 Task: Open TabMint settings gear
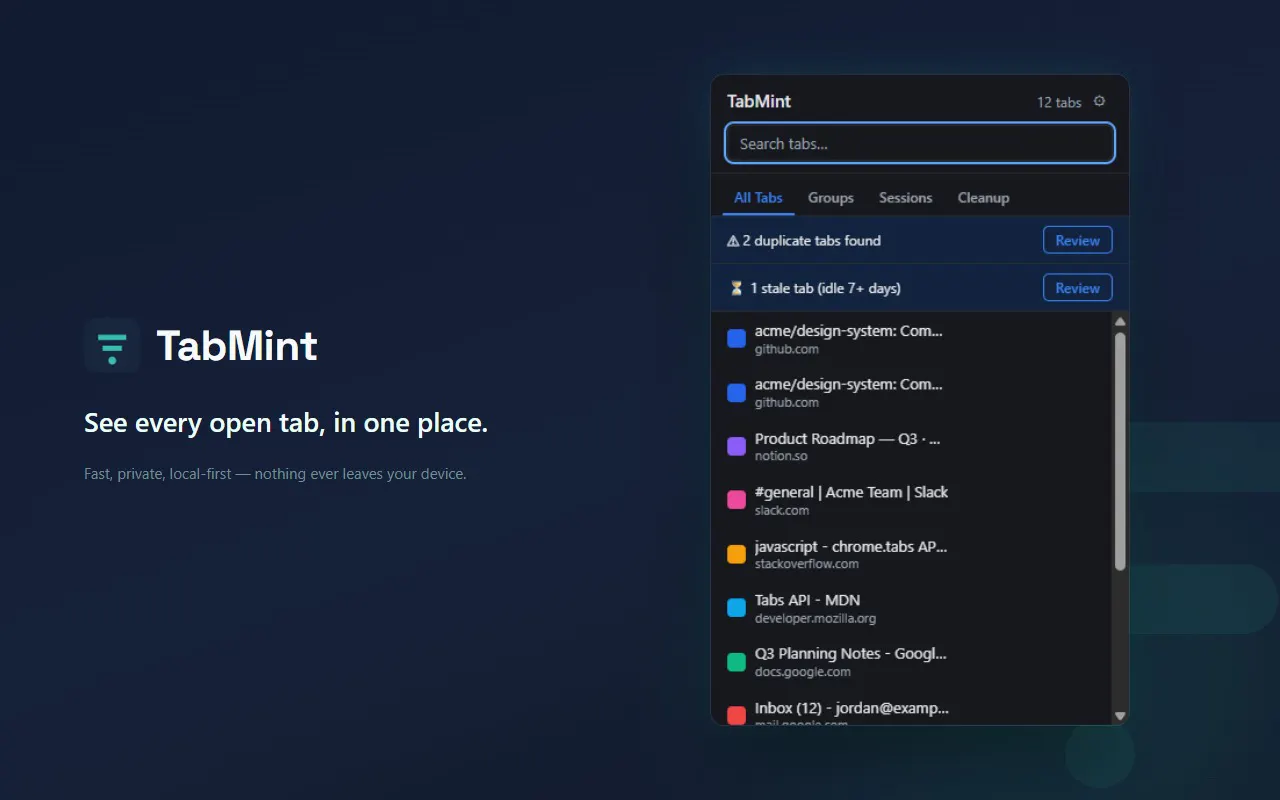[1099, 101]
